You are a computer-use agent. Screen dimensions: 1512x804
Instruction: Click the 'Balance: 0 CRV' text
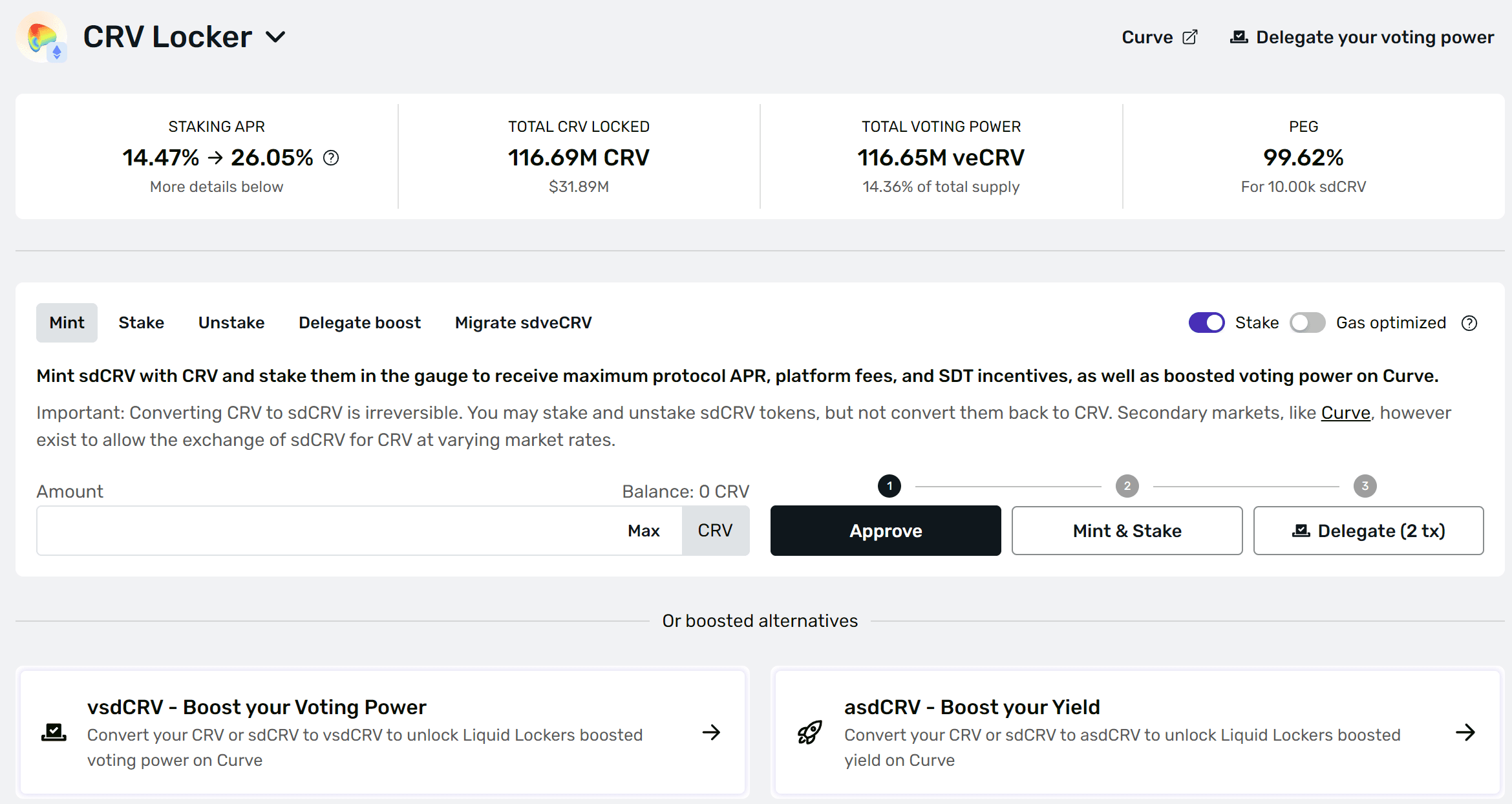pos(685,492)
